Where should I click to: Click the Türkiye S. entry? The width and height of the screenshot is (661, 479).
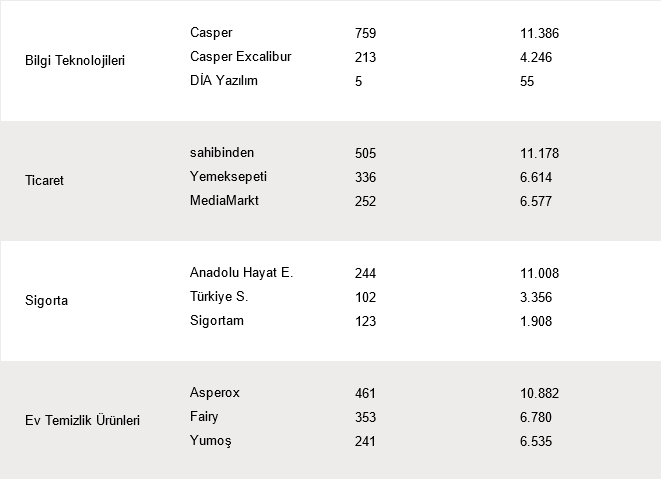[219, 297]
